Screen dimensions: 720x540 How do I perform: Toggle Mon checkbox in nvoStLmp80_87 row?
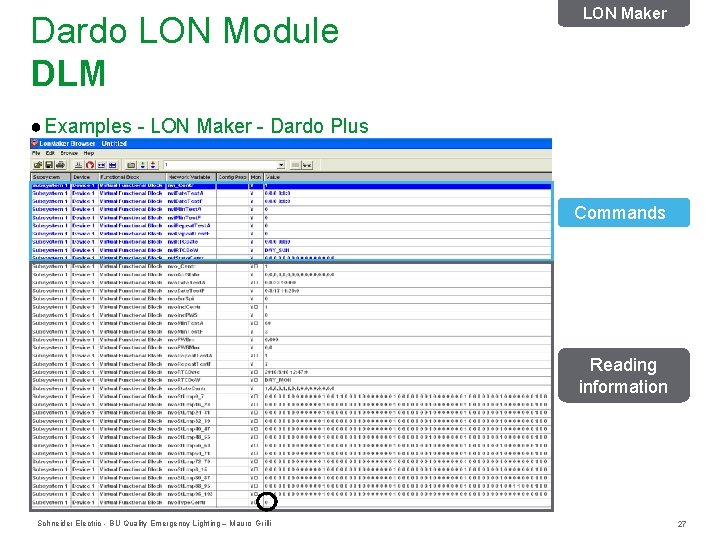256,478
